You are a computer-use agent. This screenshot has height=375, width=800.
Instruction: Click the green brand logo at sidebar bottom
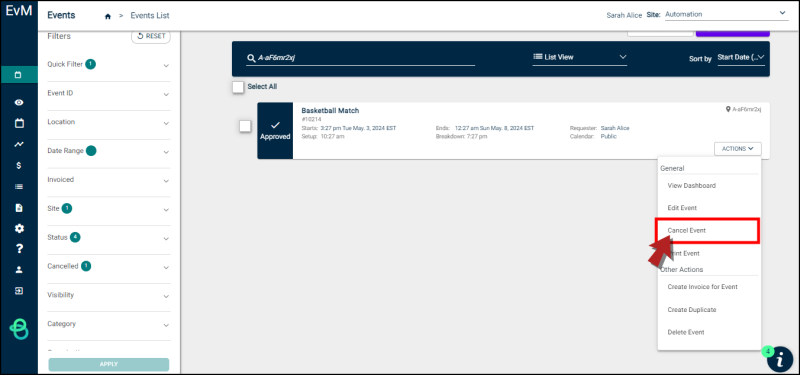tap(19, 328)
